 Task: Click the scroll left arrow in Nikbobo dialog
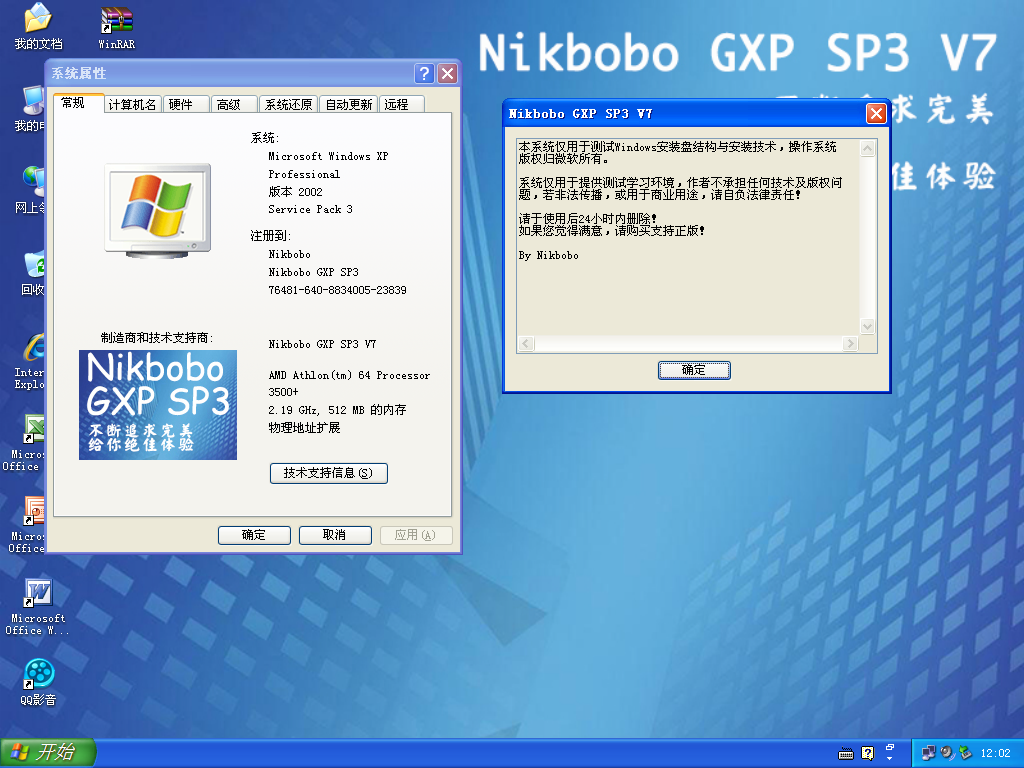click(x=526, y=344)
